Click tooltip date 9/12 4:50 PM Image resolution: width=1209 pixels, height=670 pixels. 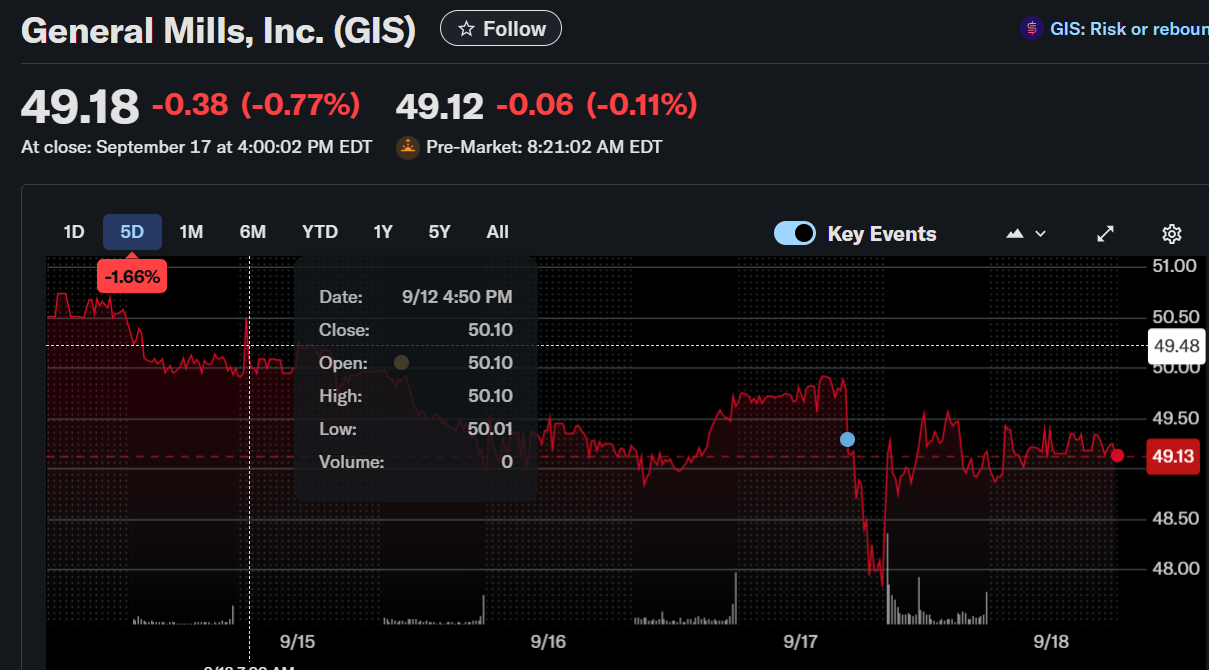coord(457,297)
